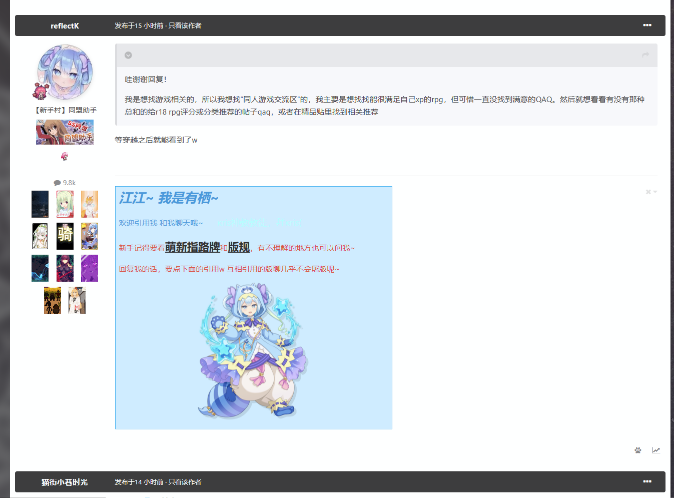Filter posts with 只看该作者 in 猫街小巷时光's header
This screenshot has height=498, width=674.
185,482
